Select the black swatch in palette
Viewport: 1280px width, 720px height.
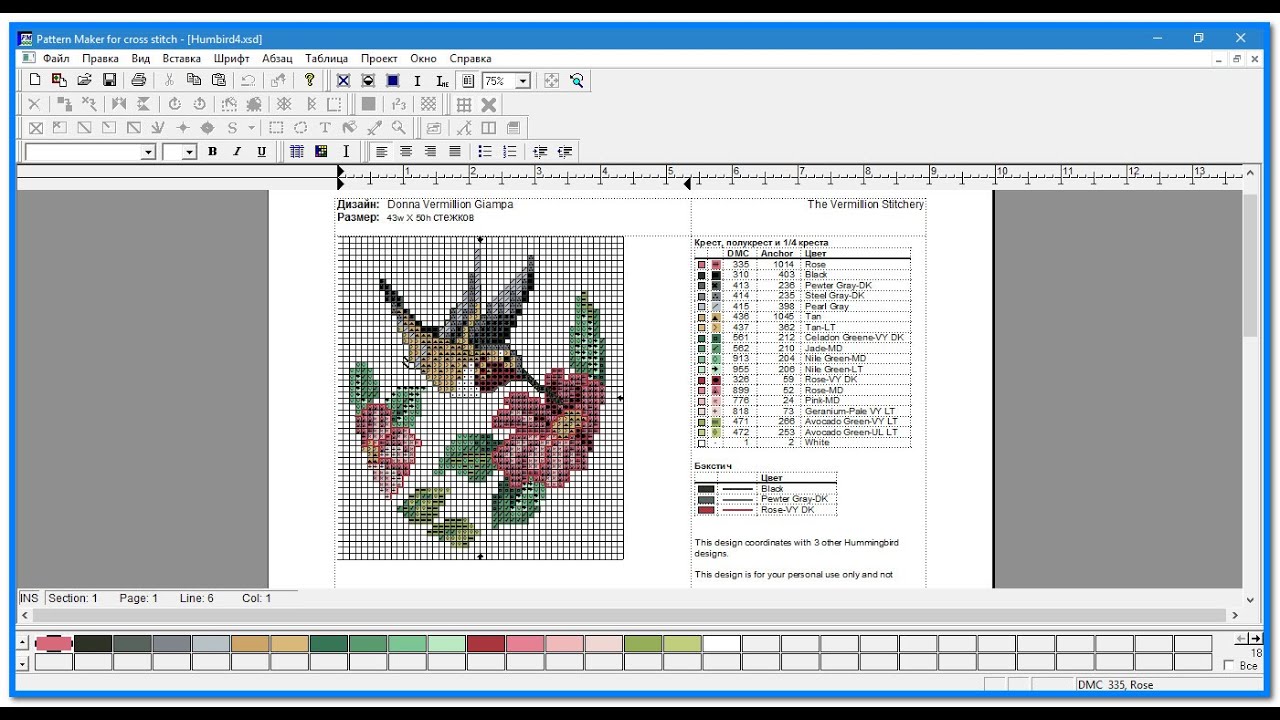click(x=93, y=643)
